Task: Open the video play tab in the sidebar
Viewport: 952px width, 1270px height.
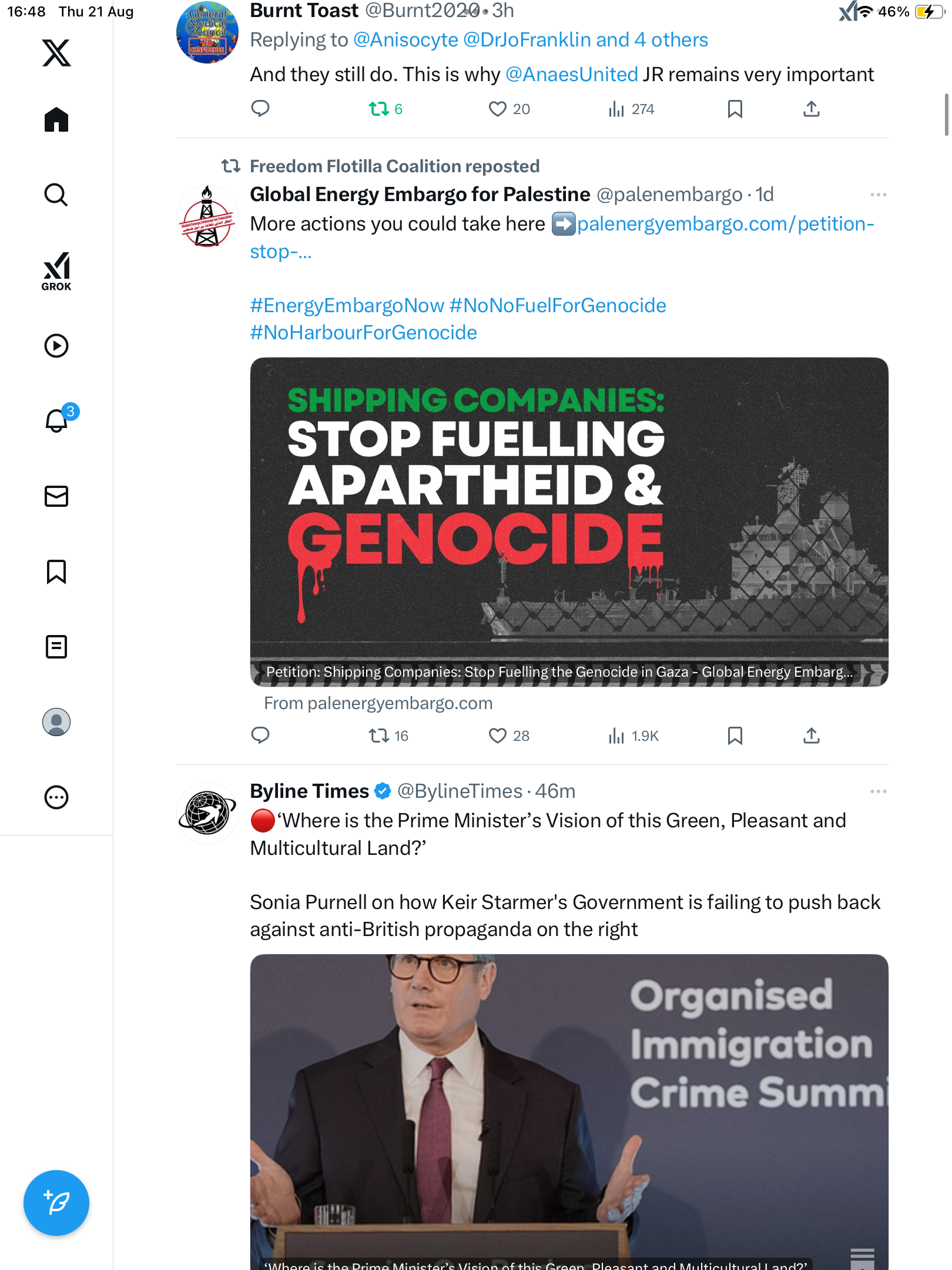Action: pos(56,346)
